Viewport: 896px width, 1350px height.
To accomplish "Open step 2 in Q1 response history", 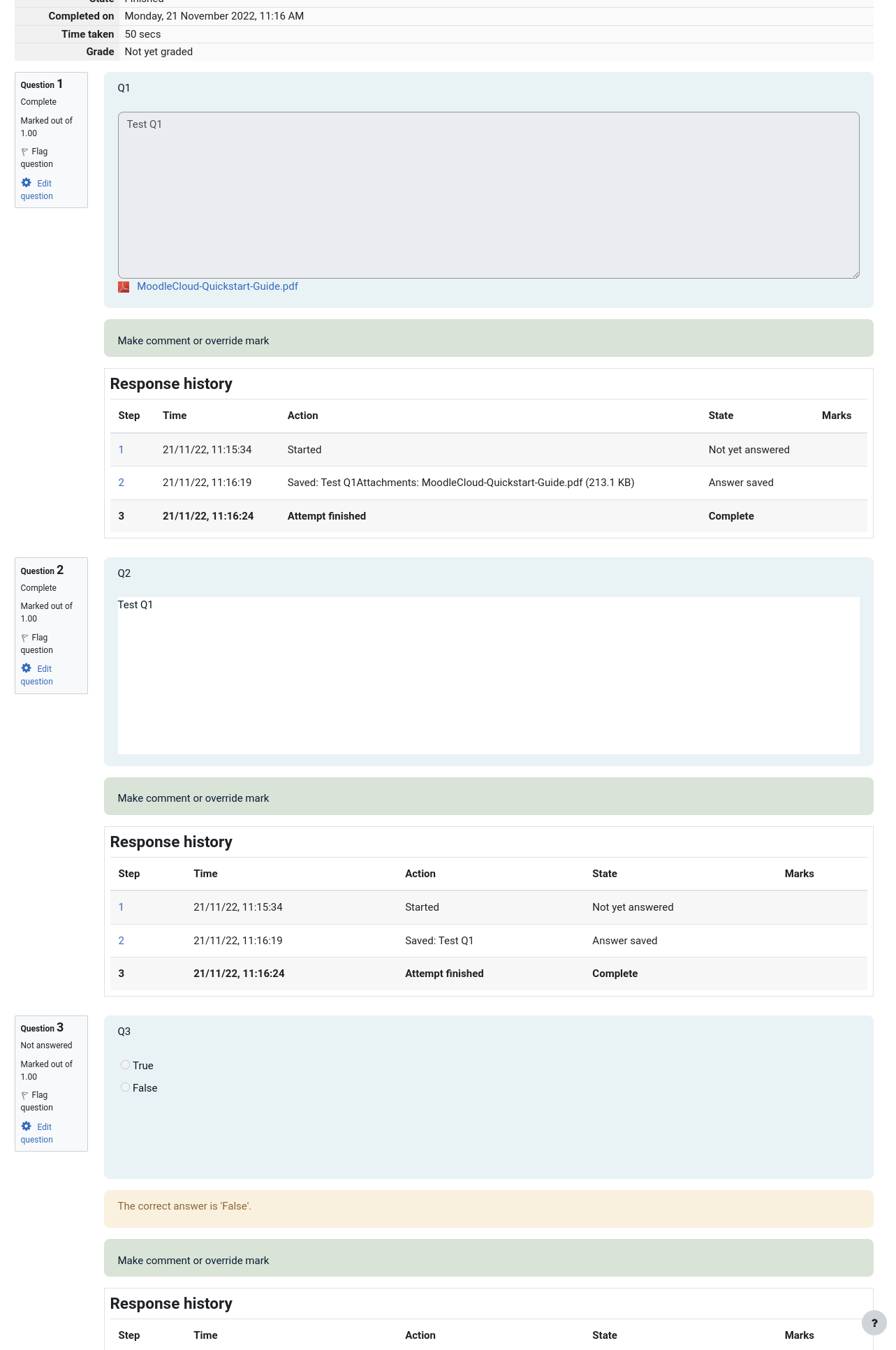I will point(121,483).
